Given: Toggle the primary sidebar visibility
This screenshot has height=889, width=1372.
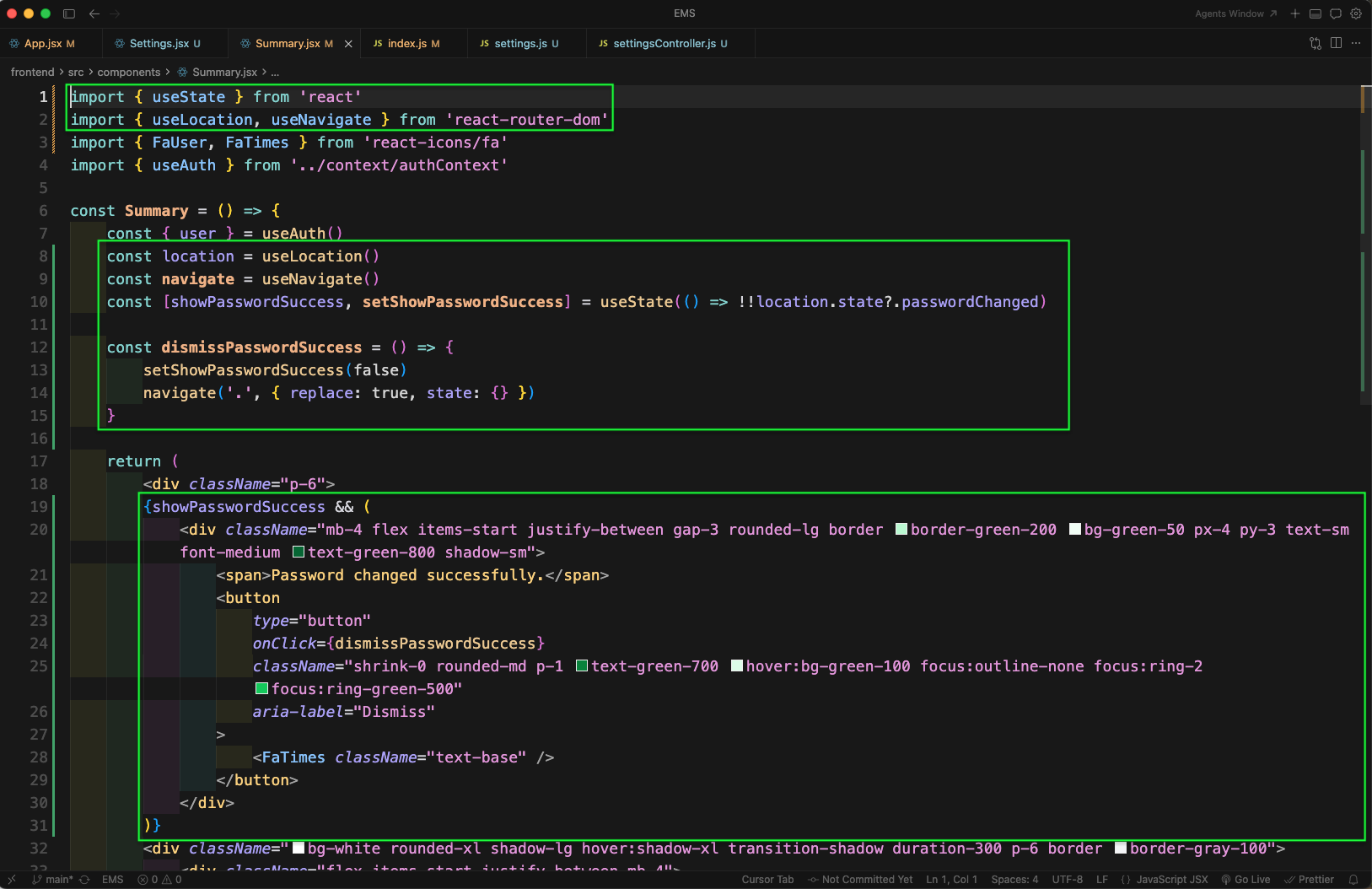Looking at the screenshot, I should pyautogui.click(x=69, y=13).
